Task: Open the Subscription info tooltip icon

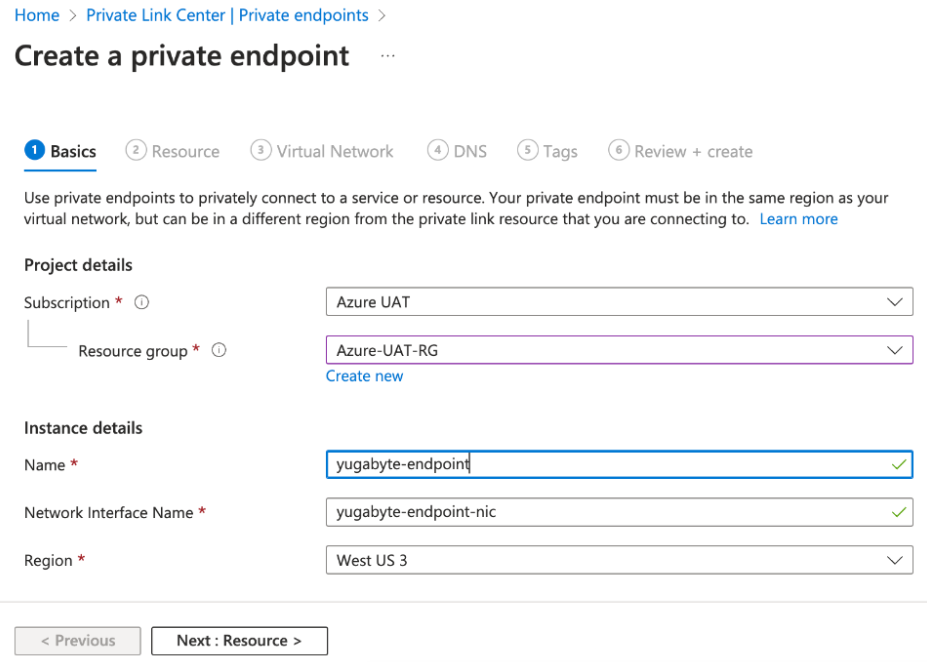Action: [140, 302]
